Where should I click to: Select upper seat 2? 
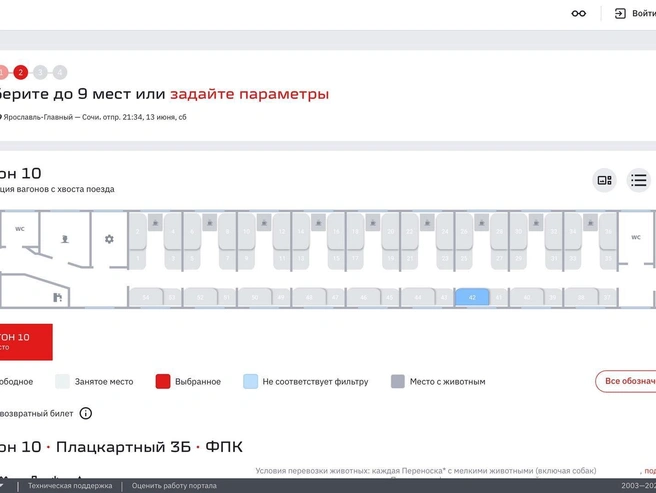pos(138,231)
